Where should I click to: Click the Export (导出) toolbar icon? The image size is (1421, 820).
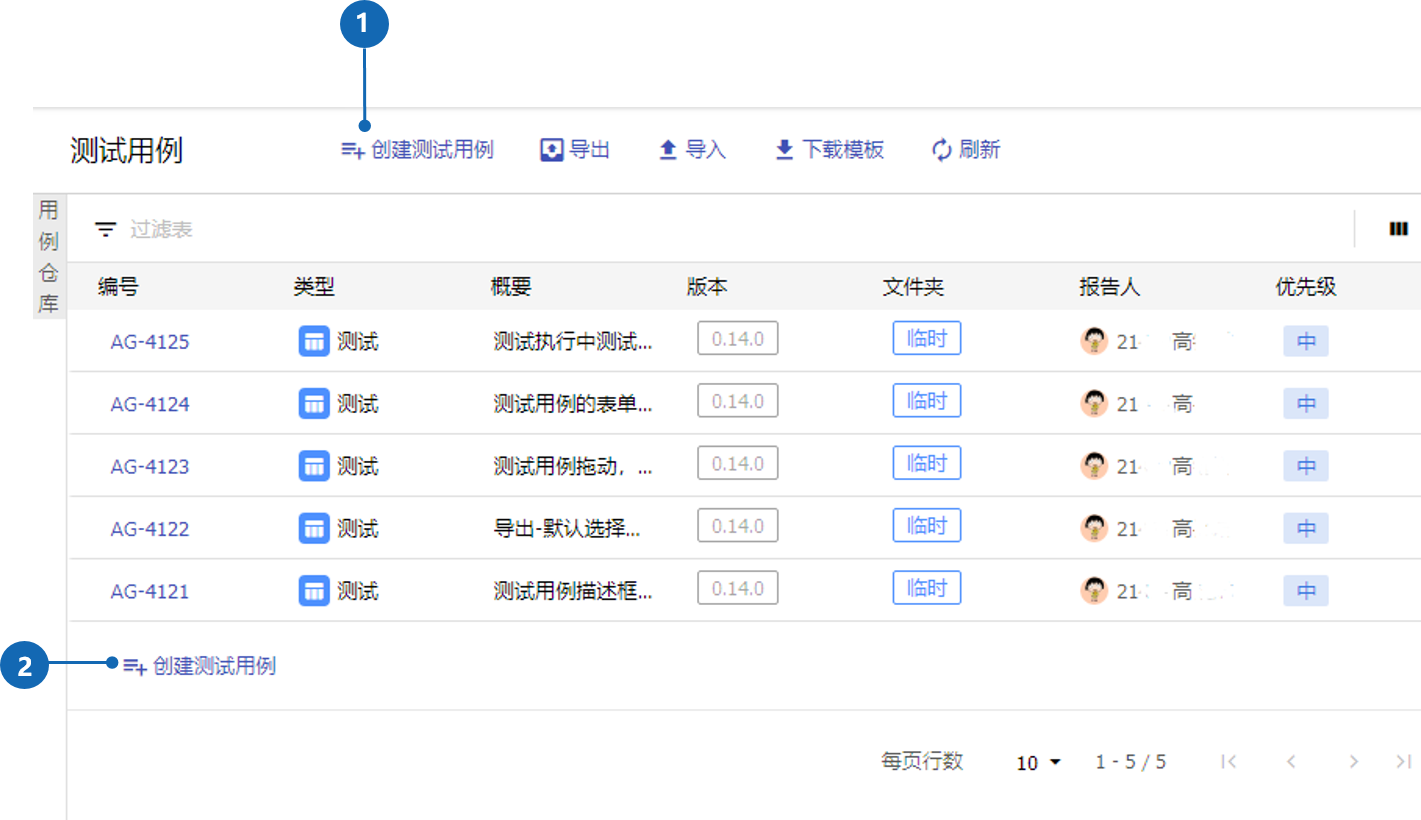pos(552,150)
